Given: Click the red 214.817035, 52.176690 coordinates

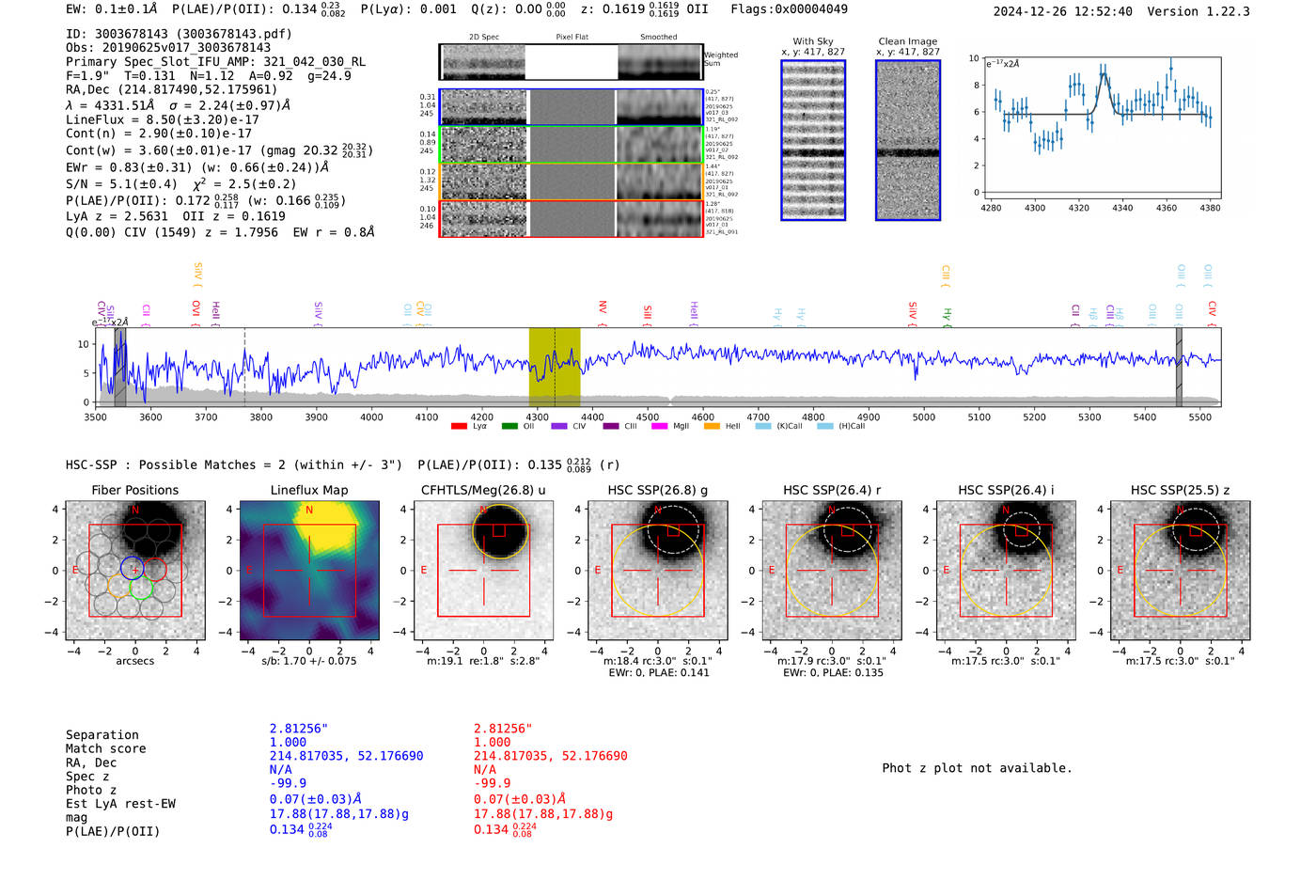Looking at the screenshot, I should point(551,756).
